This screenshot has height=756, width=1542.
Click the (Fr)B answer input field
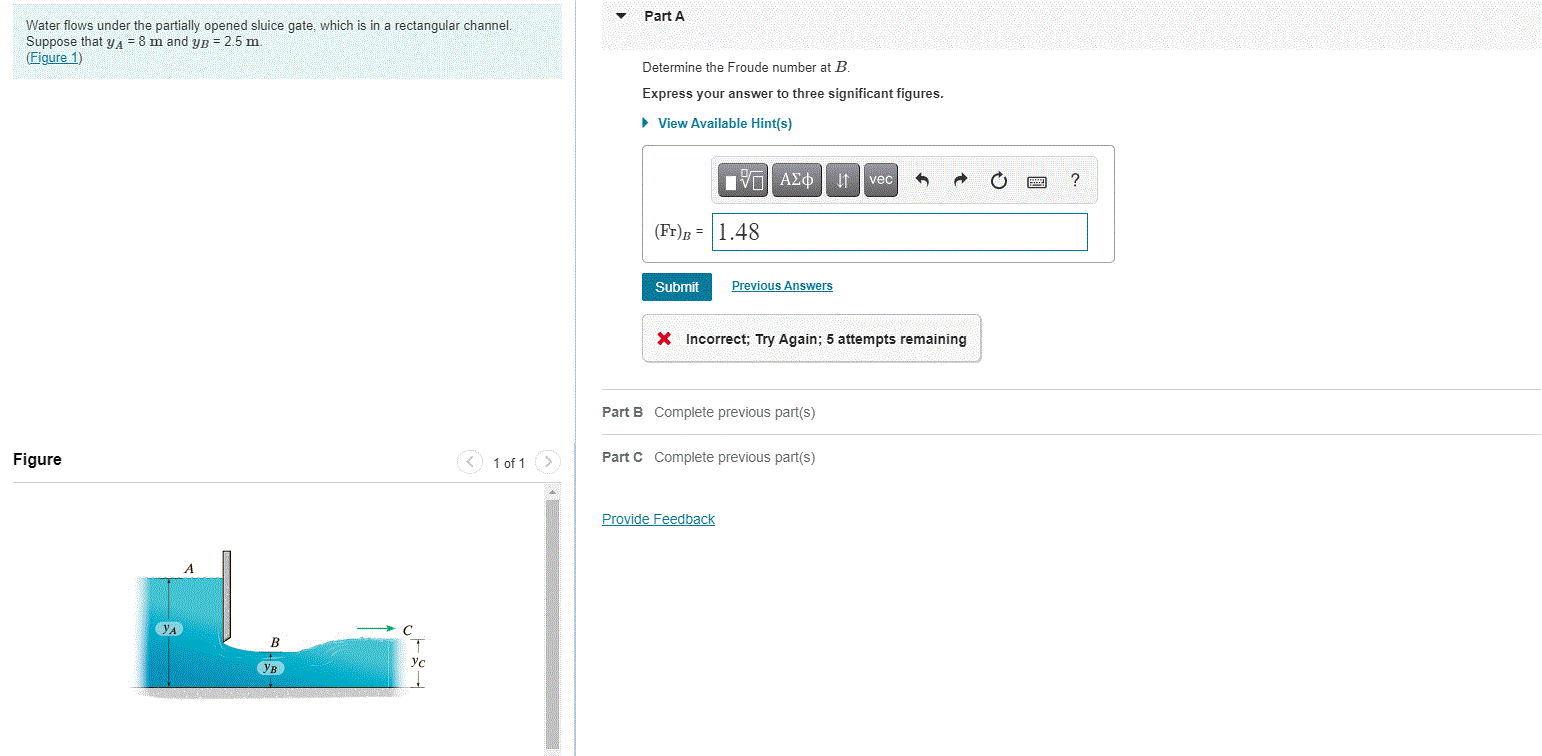click(900, 232)
